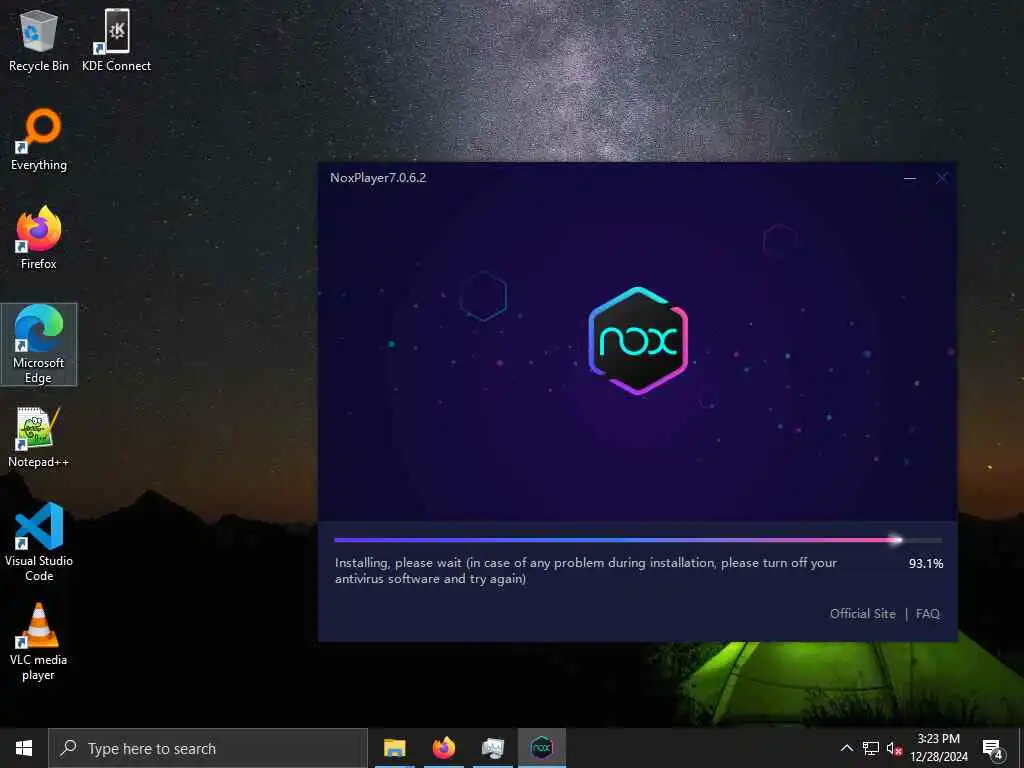Open the notification center icon
This screenshot has width=1024, height=768.
pyautogui.click(x=993, y=749)
